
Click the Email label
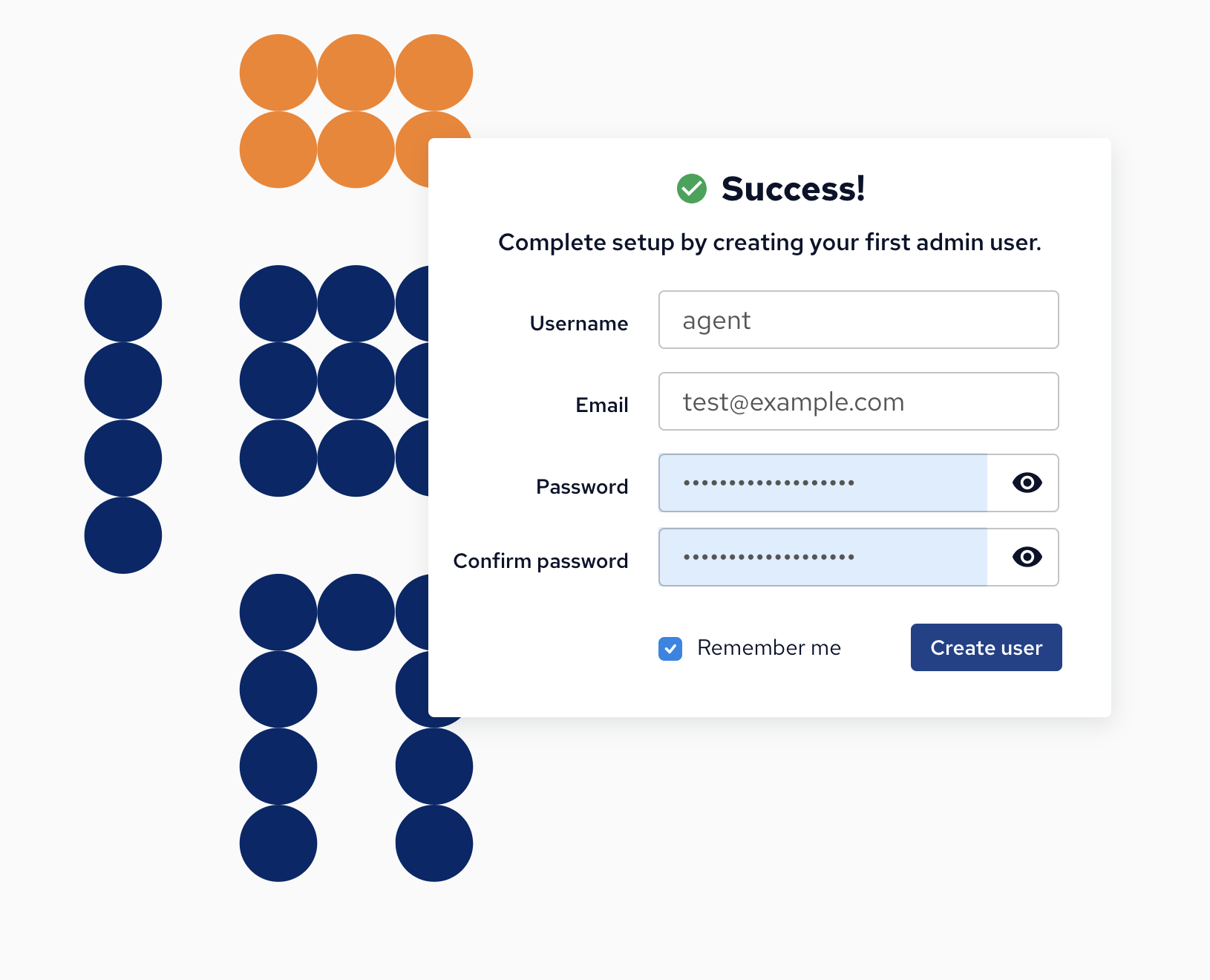[602, 405]
